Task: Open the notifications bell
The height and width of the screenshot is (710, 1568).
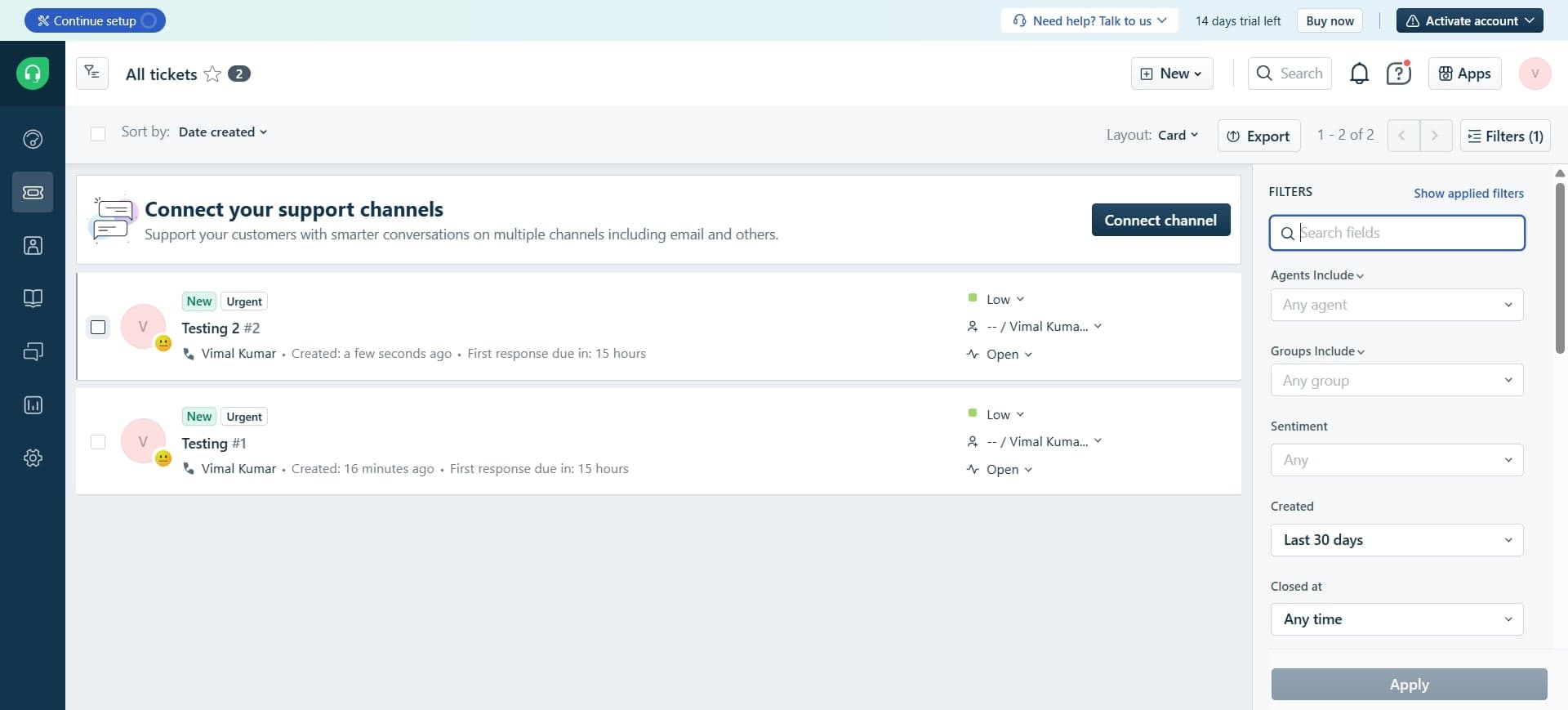Action: [1359, 74]
